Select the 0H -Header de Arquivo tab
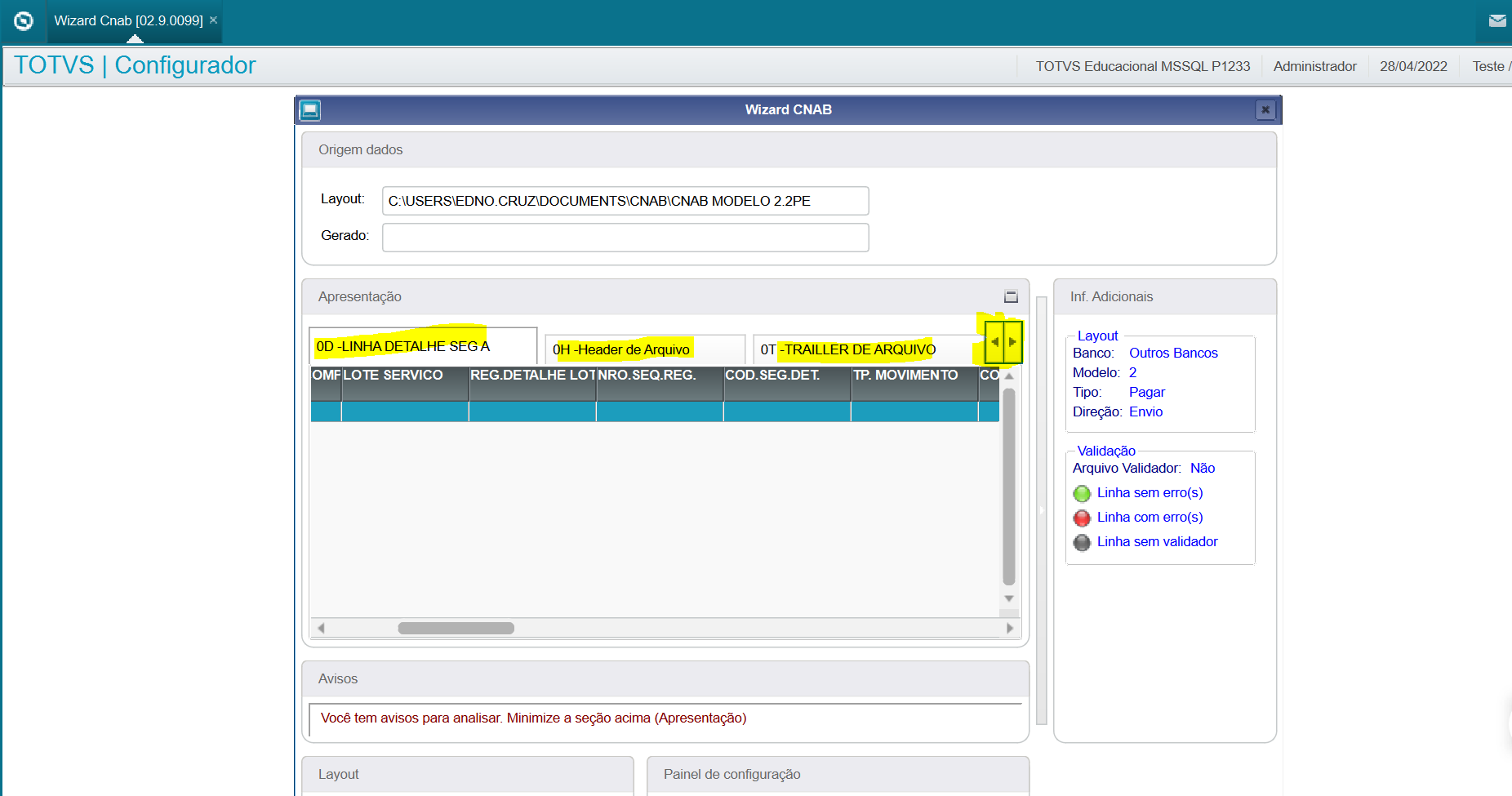The height and width of the screenshot is (796, 1512). pyautogui.click(x=645, y=349)
